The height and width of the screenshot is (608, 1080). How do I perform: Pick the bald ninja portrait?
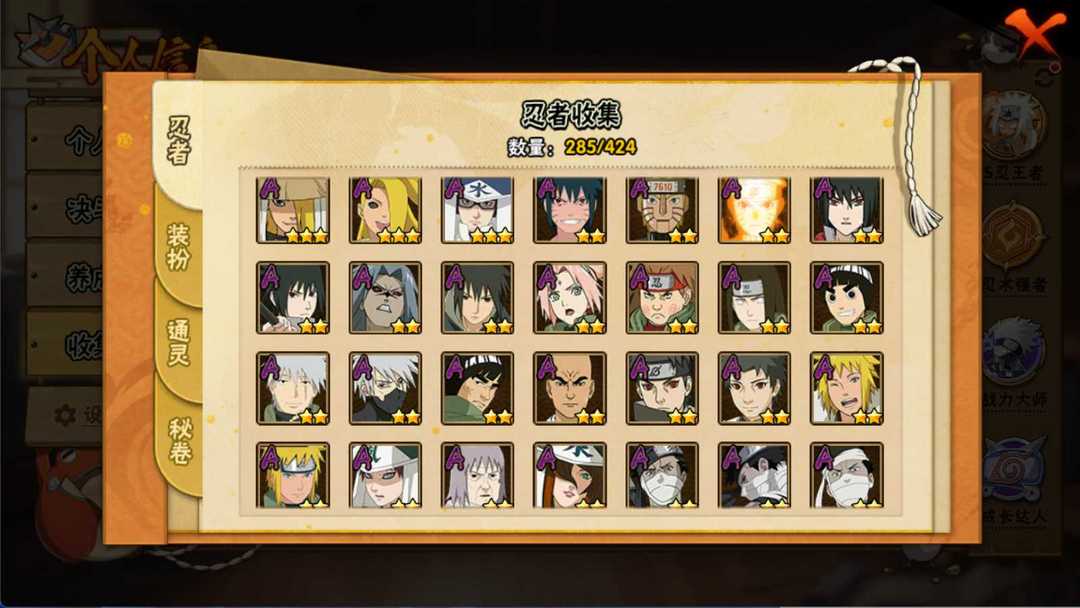pos(570,388)
